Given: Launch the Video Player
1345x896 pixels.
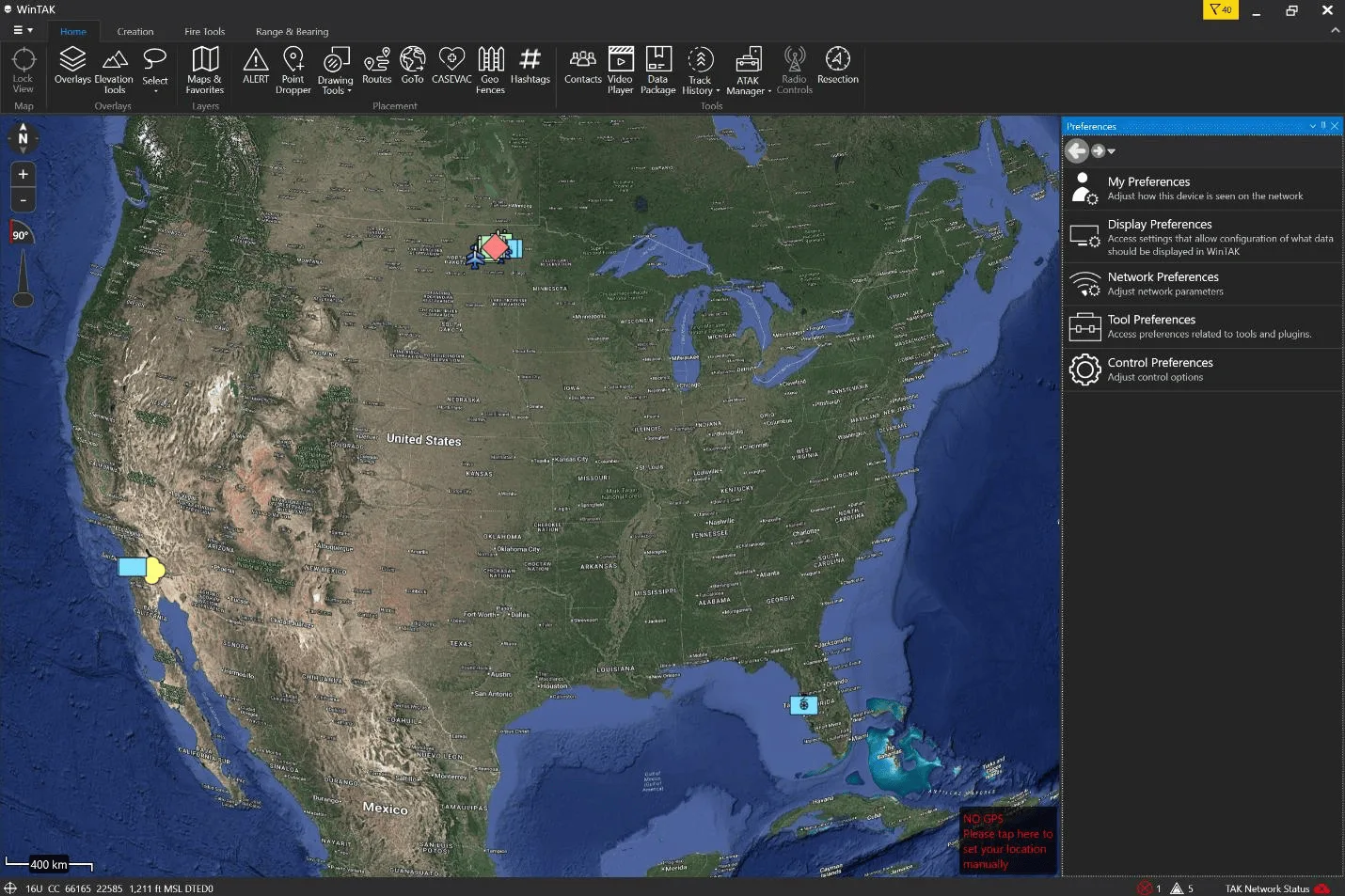Looking at the screenshot, I should click(621, 71).
